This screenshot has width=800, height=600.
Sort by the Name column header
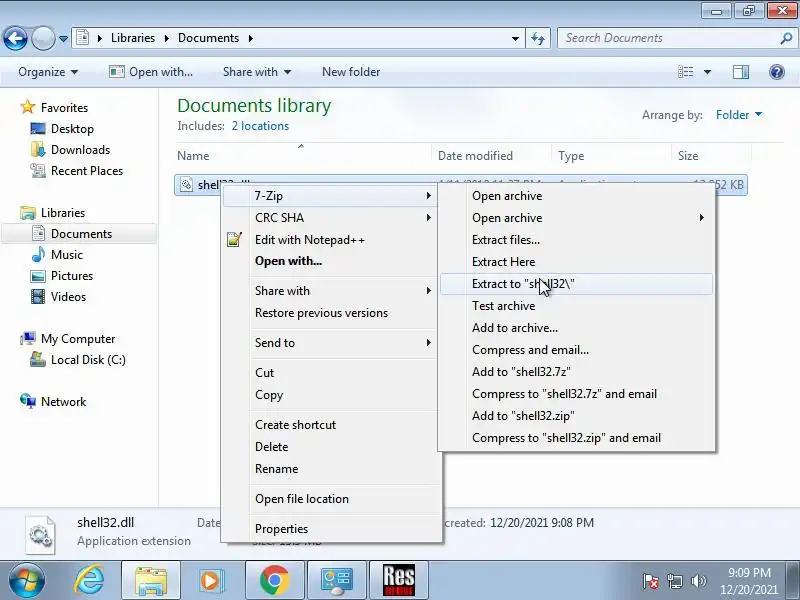coord(304,156)
